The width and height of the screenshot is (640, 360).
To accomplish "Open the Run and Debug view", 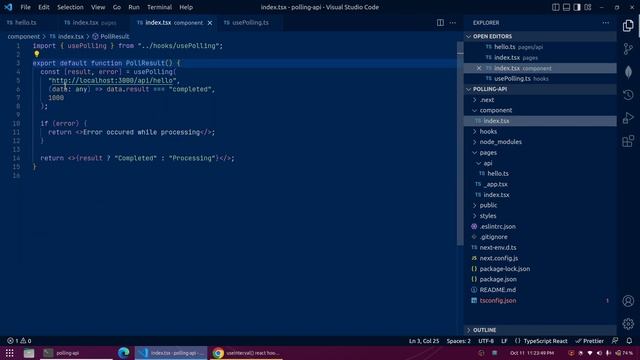I will (628, 118).
